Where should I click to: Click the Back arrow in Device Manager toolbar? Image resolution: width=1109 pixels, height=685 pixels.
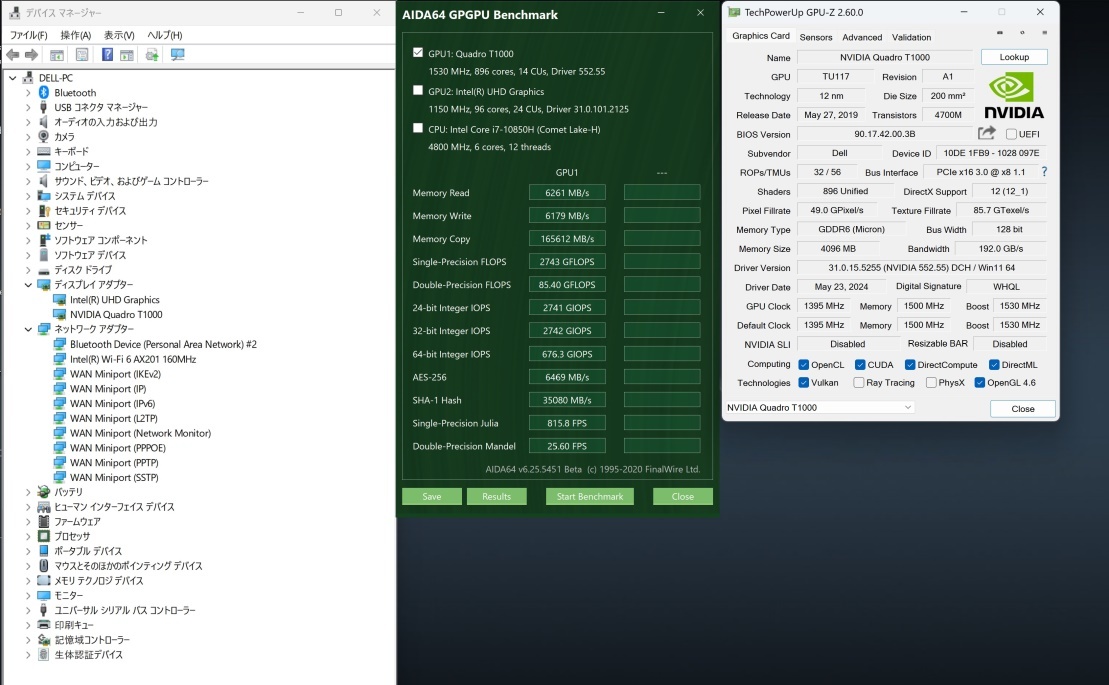pos(13,55)
